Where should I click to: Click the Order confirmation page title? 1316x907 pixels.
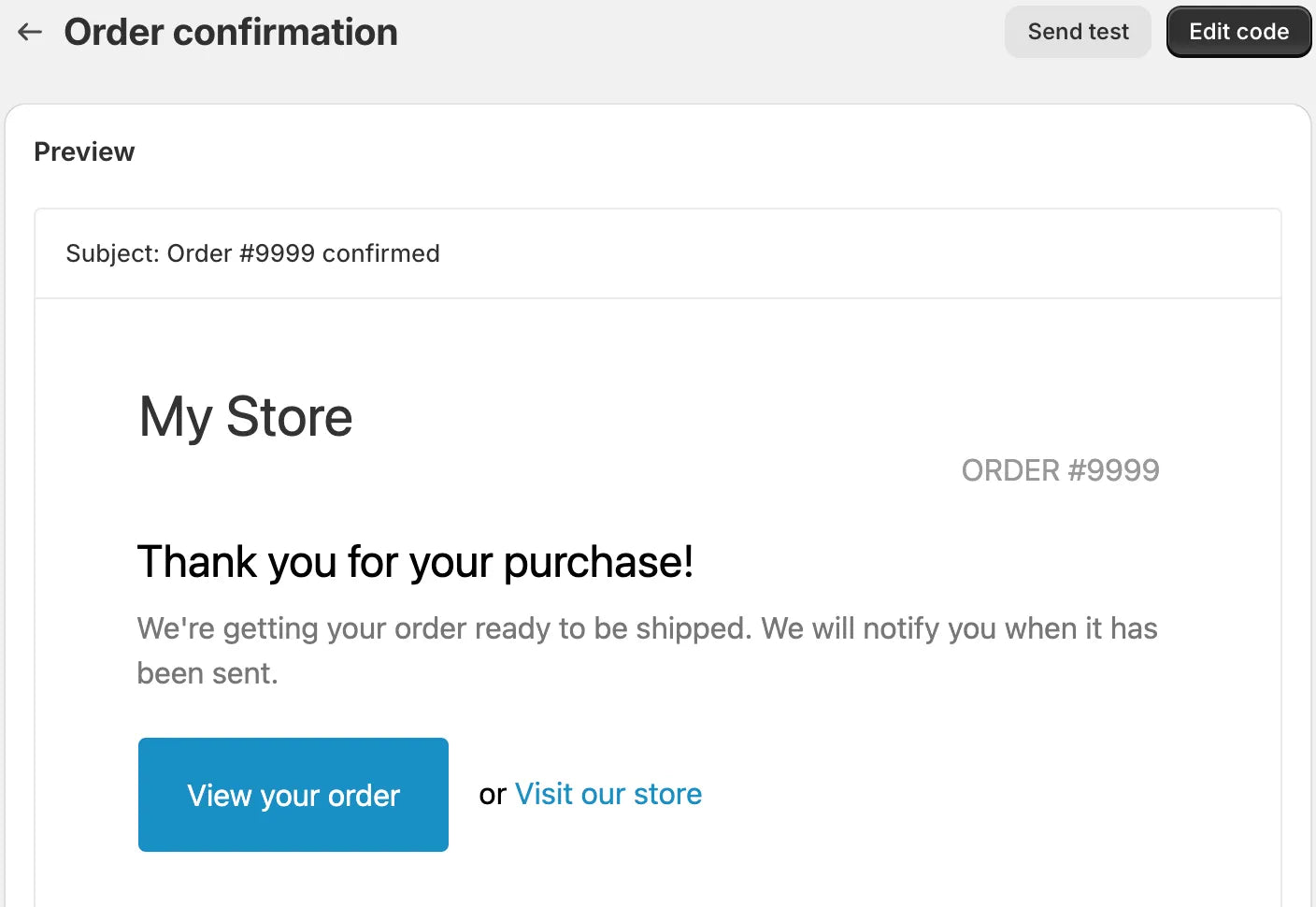pos(231,32)
